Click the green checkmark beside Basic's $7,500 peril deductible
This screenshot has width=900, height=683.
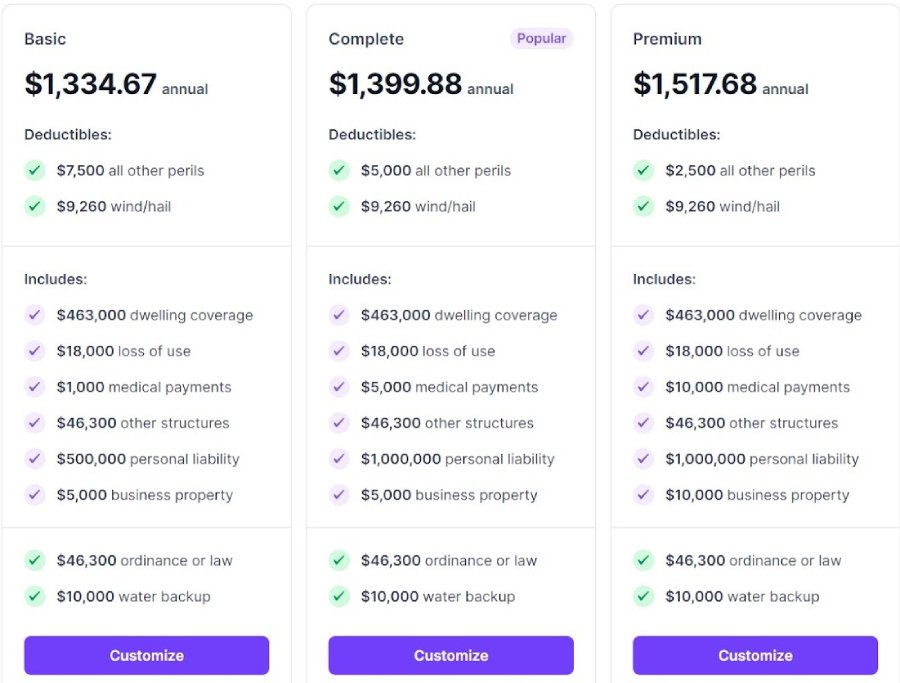[x=34, y=171]
